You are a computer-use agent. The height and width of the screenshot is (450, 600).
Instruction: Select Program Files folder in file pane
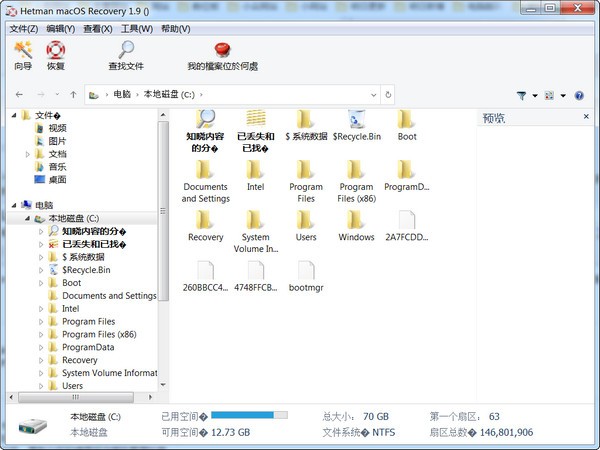[306, 181]
